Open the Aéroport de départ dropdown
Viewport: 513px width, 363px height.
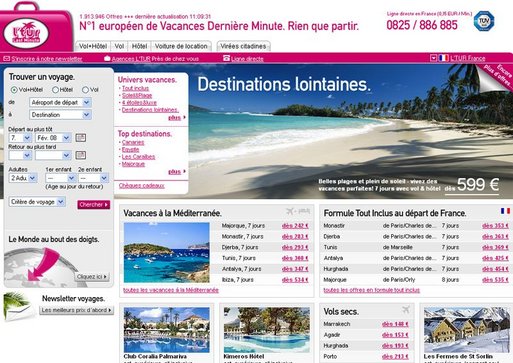tap(60, 103)
